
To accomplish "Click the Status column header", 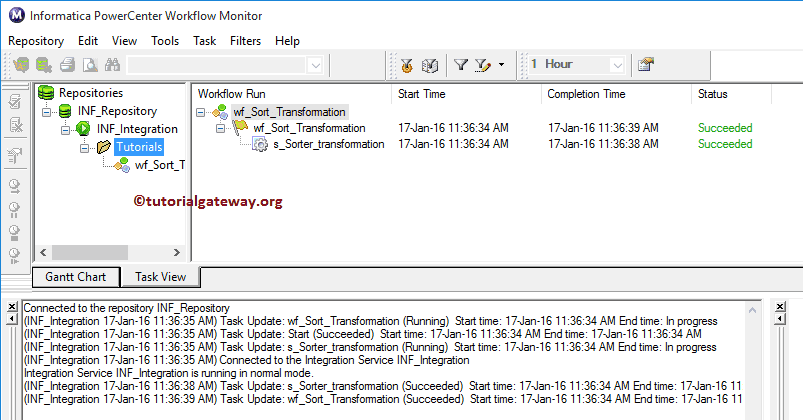I will pyautogui.click(x=731, y=94).
